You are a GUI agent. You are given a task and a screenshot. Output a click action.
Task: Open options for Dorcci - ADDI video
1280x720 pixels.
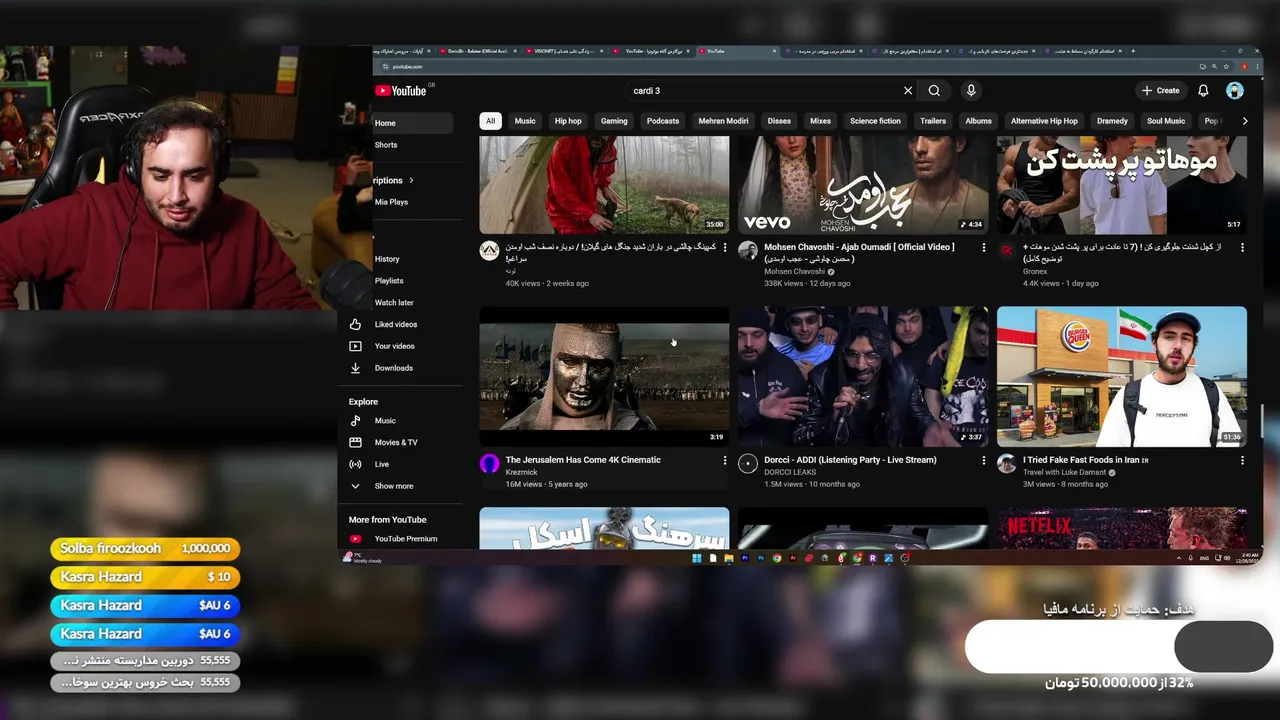[x=983, y=460]
